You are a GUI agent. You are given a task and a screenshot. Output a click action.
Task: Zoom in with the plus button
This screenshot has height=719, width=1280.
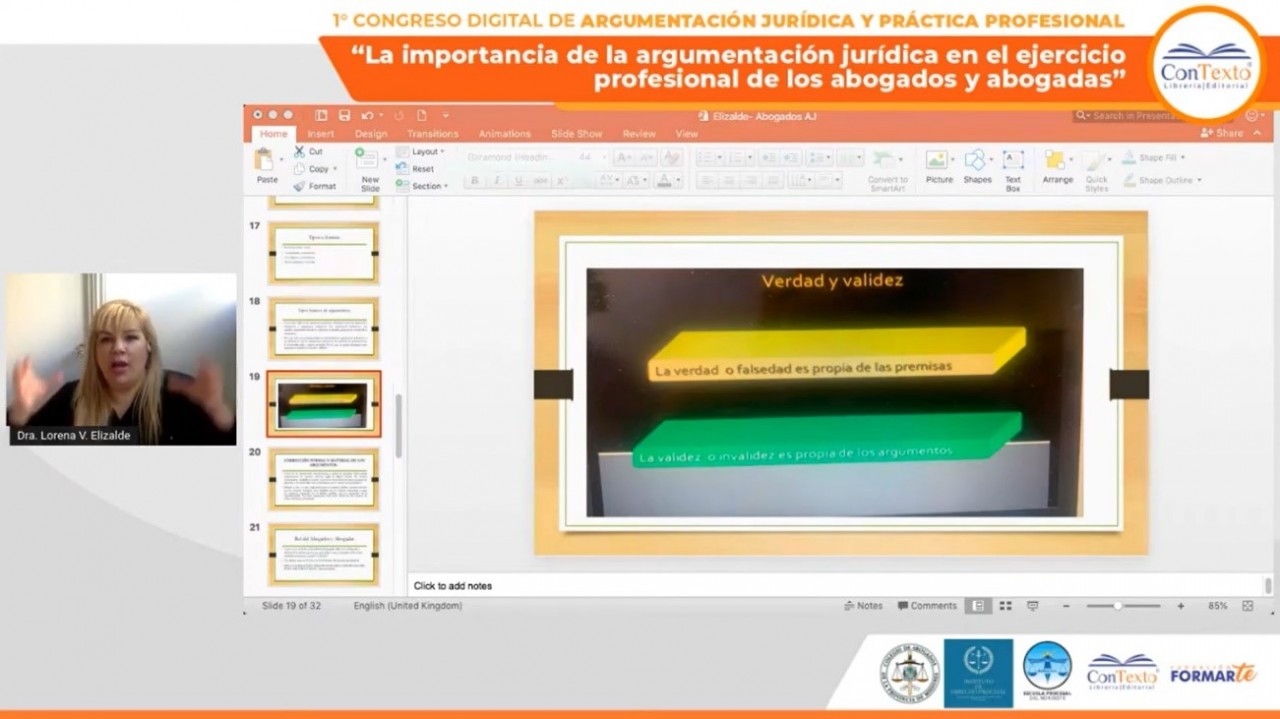point(1181,606)
